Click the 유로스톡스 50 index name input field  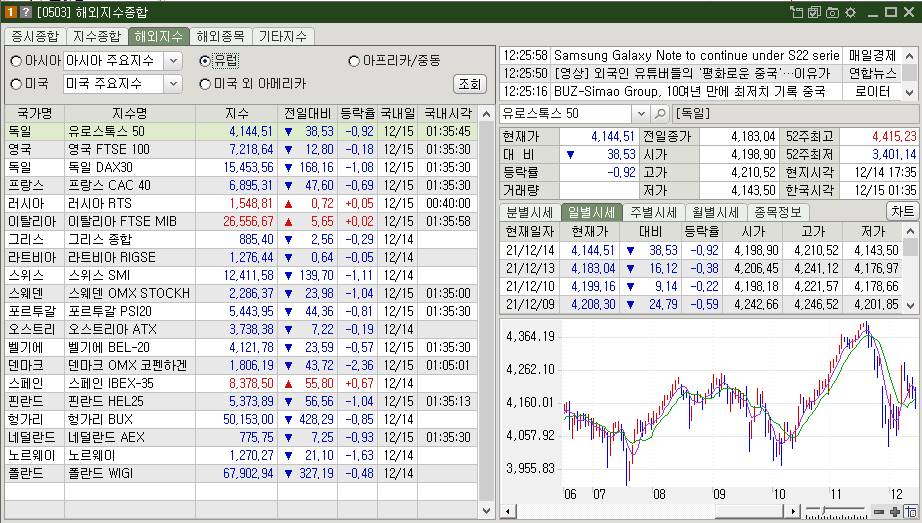point(566,113)
